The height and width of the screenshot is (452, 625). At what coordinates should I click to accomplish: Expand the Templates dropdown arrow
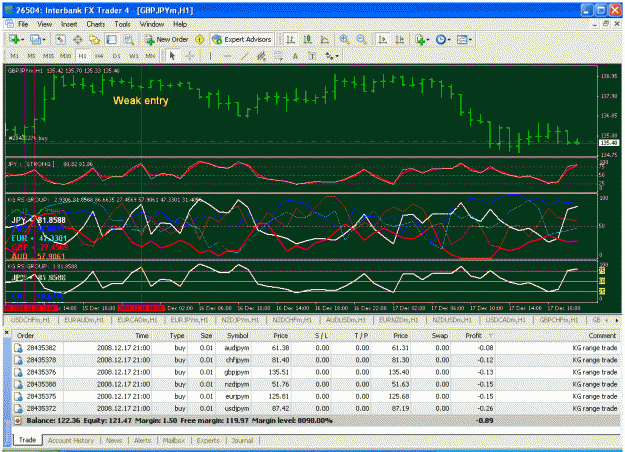click(470, 40)
